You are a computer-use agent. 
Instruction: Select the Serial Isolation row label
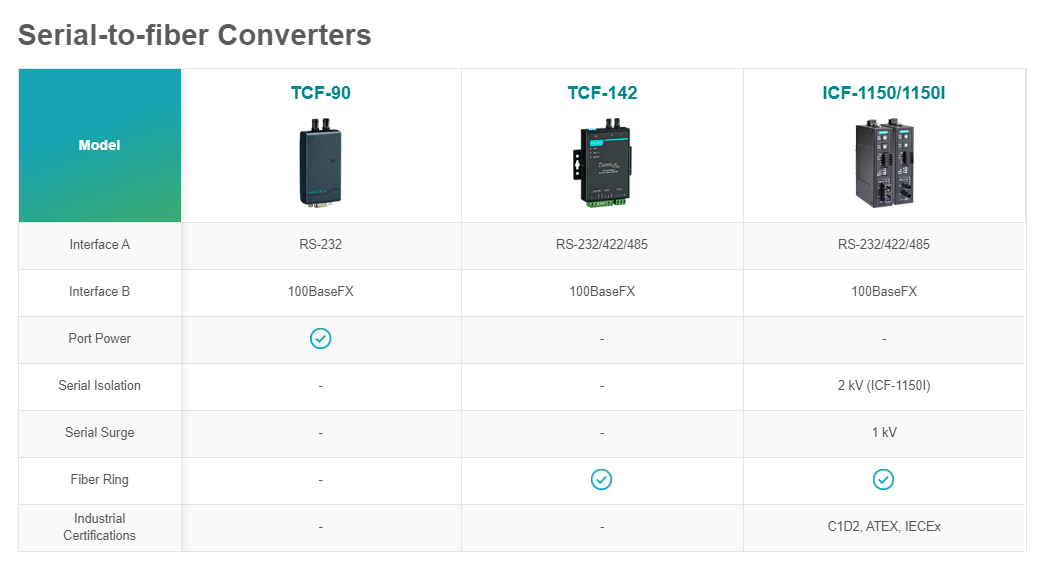pyautogui.click(x=100, y=385)
